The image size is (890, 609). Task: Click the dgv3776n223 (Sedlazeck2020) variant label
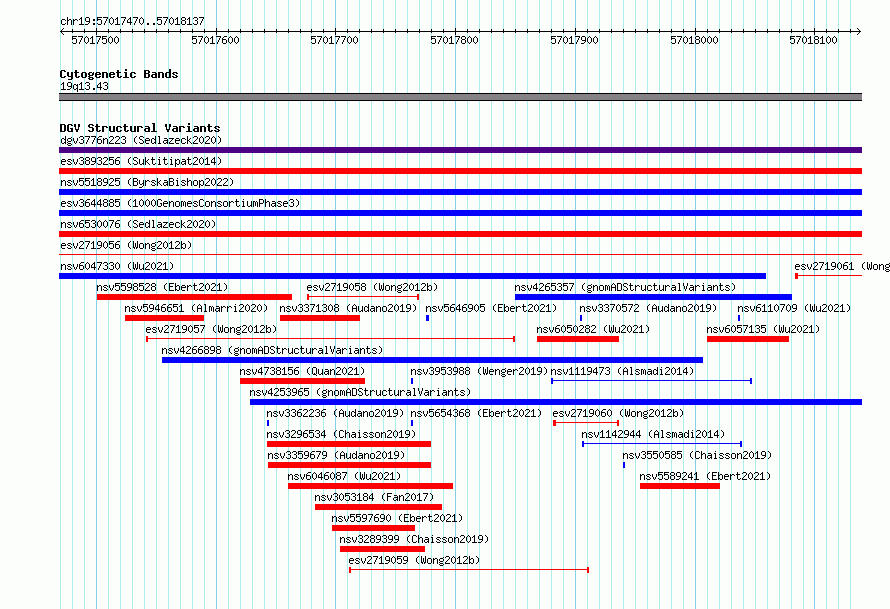141,140
